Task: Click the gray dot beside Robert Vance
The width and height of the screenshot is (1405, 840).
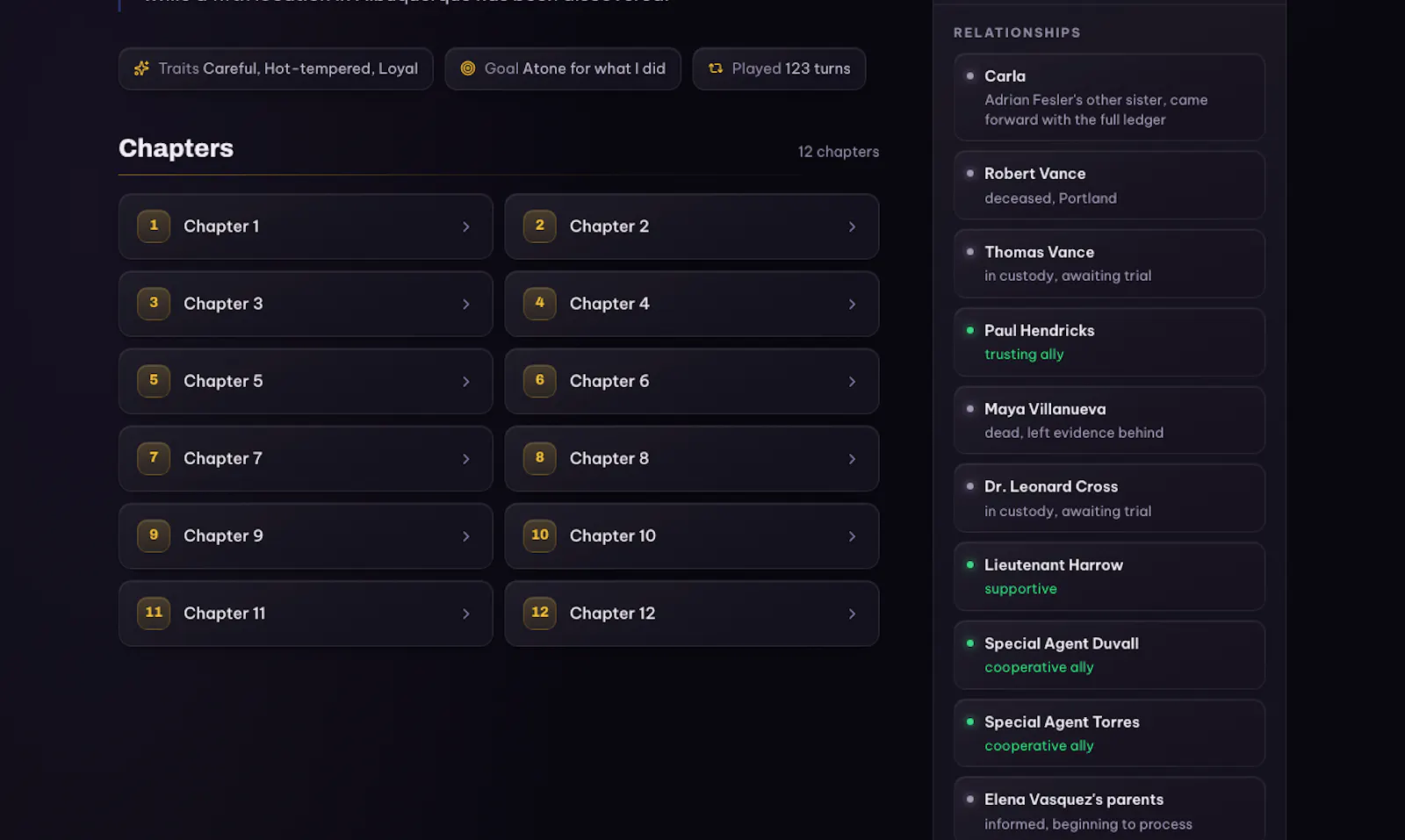Action: pyautogui.click(x=970, y=173)
